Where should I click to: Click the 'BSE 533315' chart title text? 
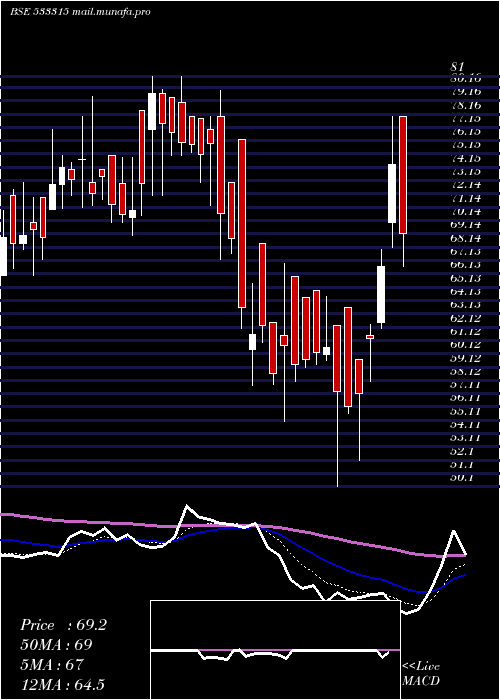tap(39, 12)
